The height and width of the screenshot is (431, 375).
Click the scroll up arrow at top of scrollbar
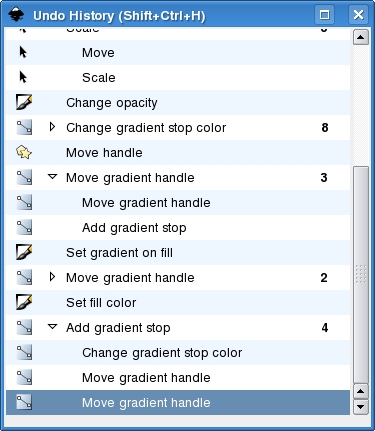click(360, 37)
